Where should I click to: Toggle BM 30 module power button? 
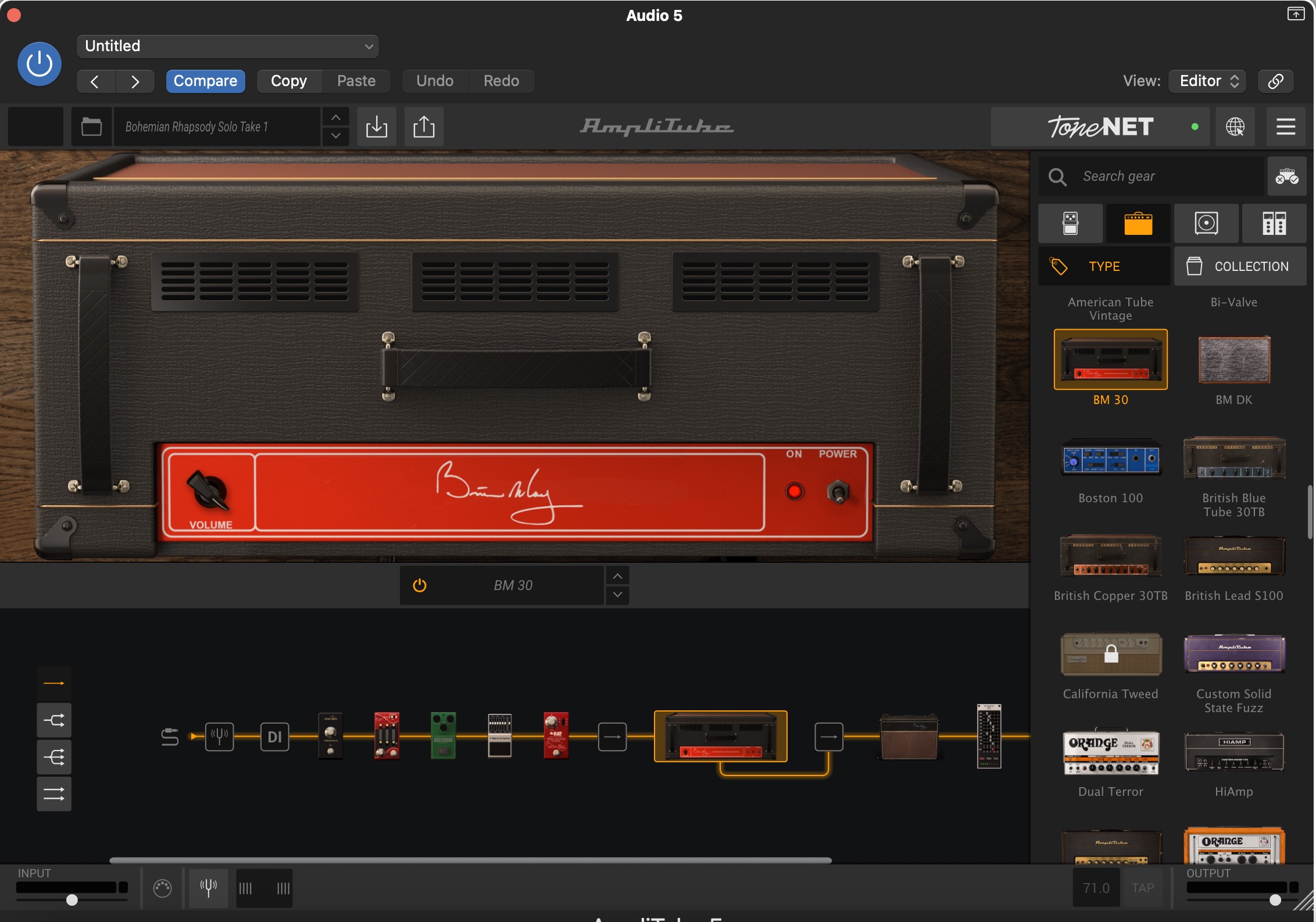click(420, 585)
